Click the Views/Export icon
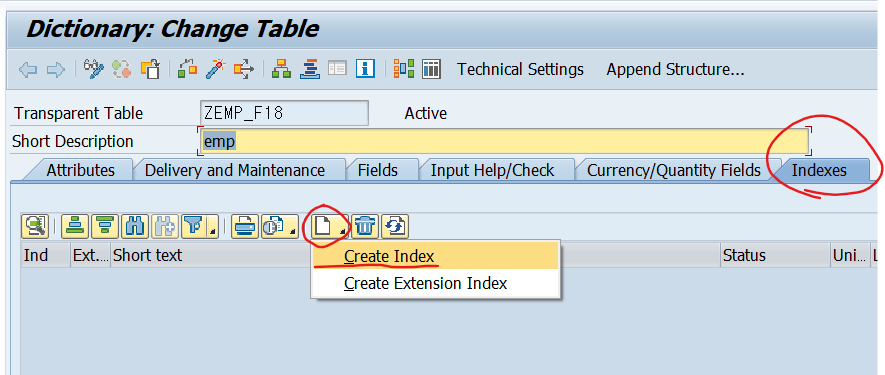 point(273,226)
